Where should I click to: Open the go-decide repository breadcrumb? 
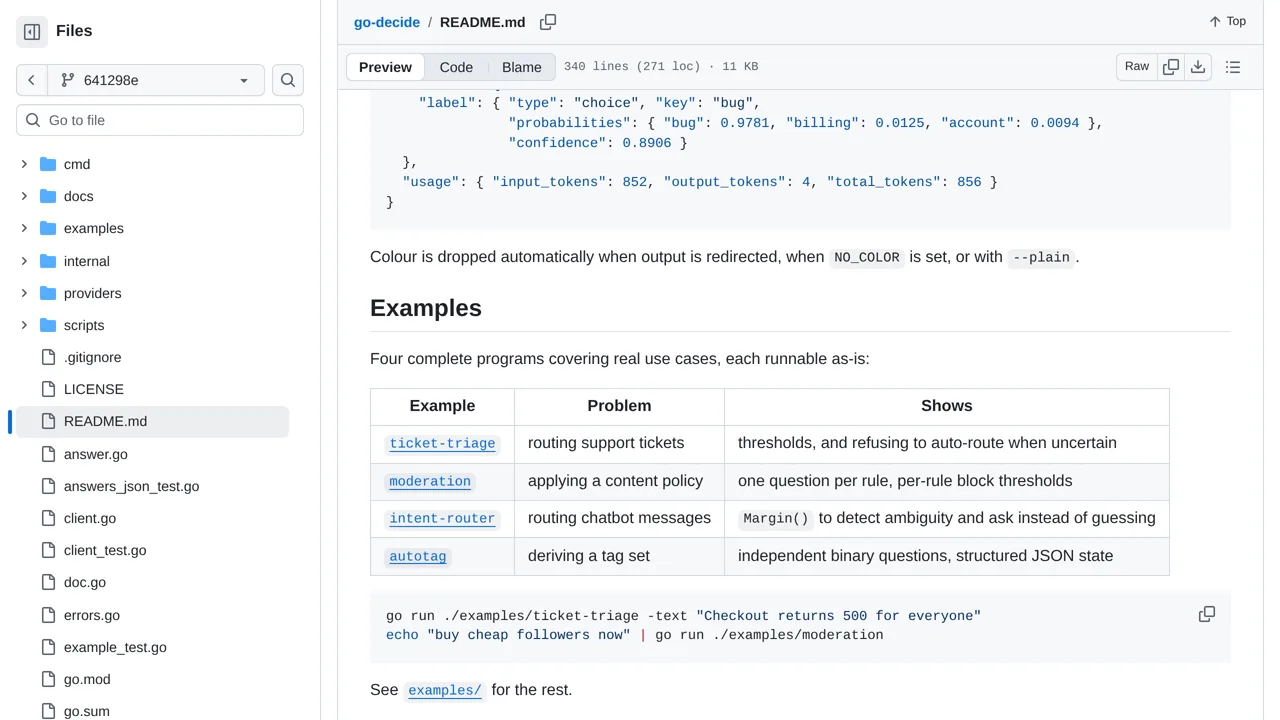(387, 22)
